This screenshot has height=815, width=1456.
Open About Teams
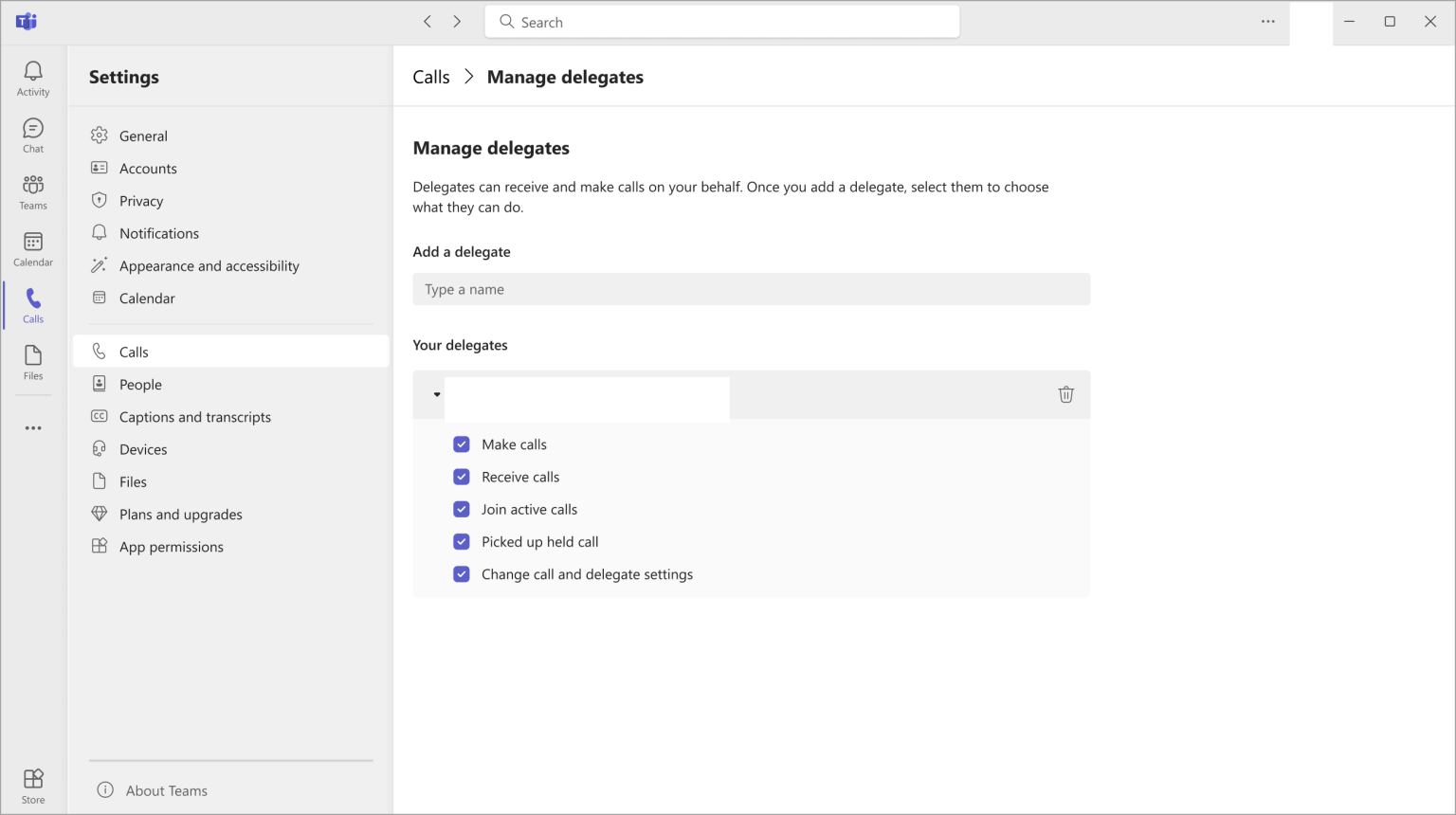pos(166,789)
